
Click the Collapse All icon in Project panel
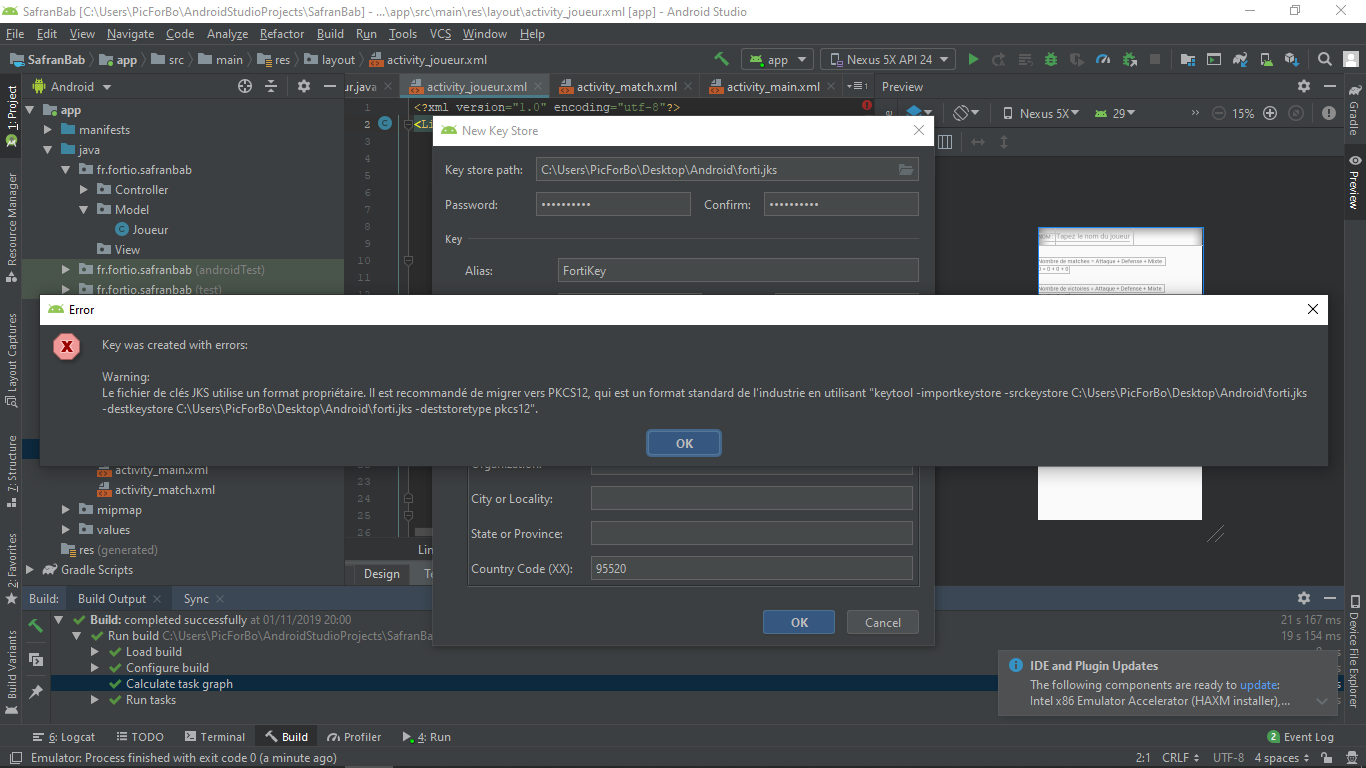[271, 87]
